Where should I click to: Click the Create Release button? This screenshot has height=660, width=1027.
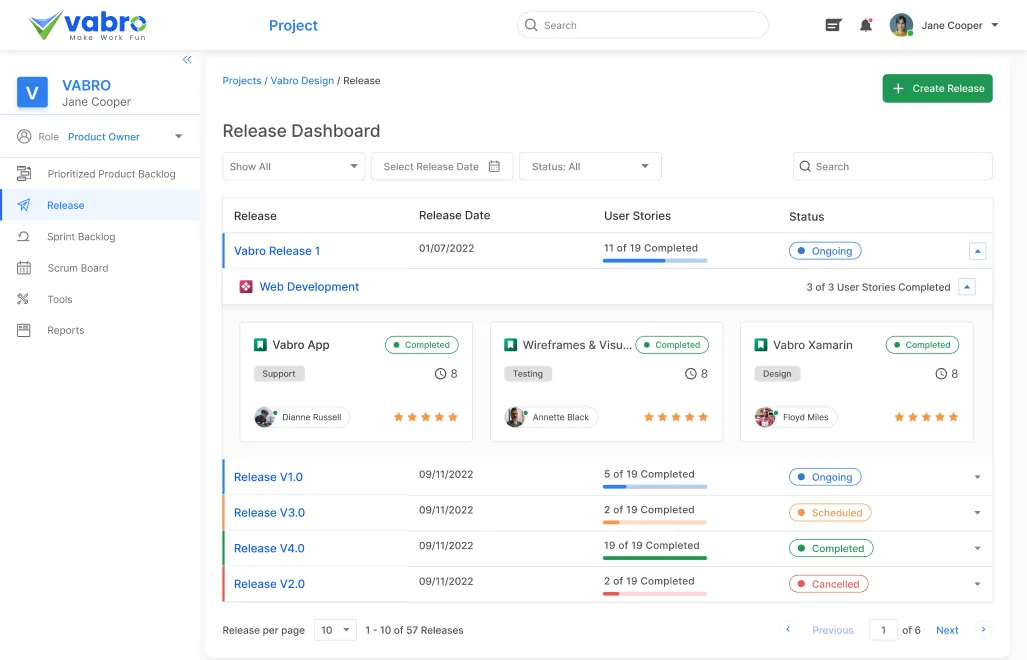(x=937, y=88)
